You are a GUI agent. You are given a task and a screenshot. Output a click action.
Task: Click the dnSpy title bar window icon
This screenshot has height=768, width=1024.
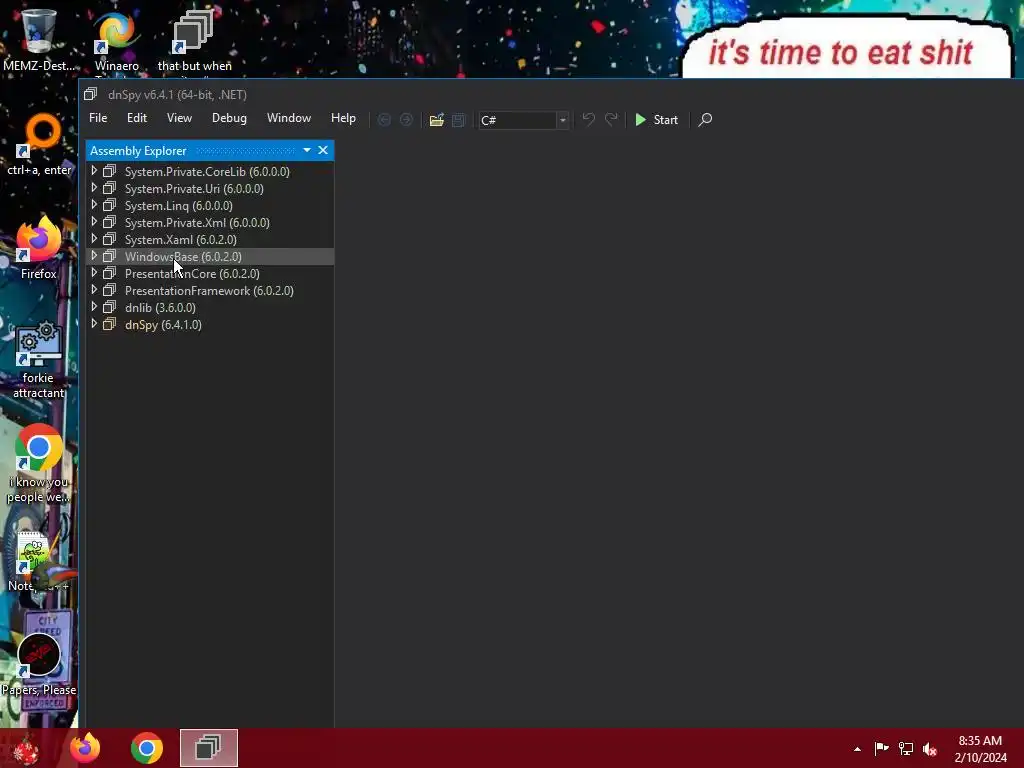point(91,94)
